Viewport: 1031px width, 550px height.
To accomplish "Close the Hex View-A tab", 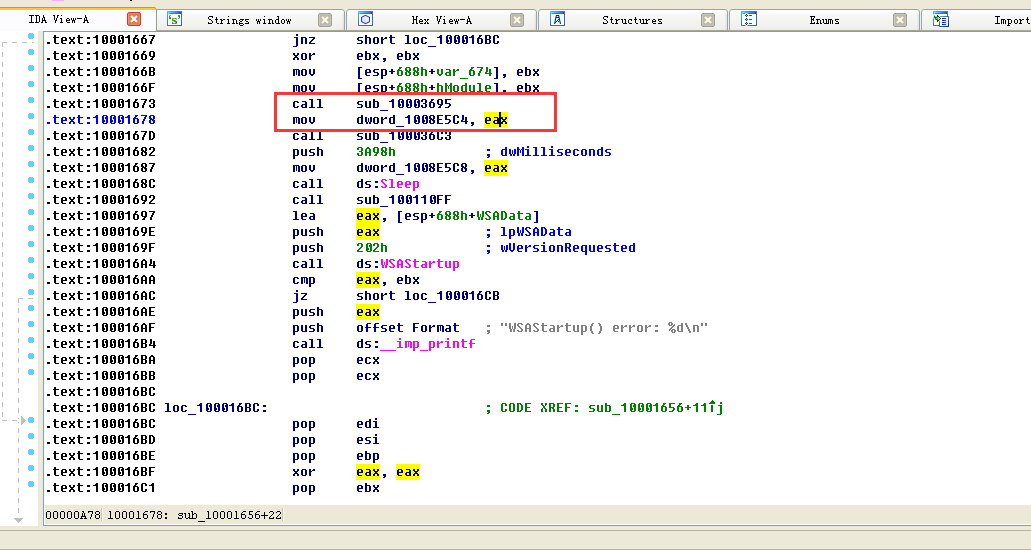I will coord(517,20).
